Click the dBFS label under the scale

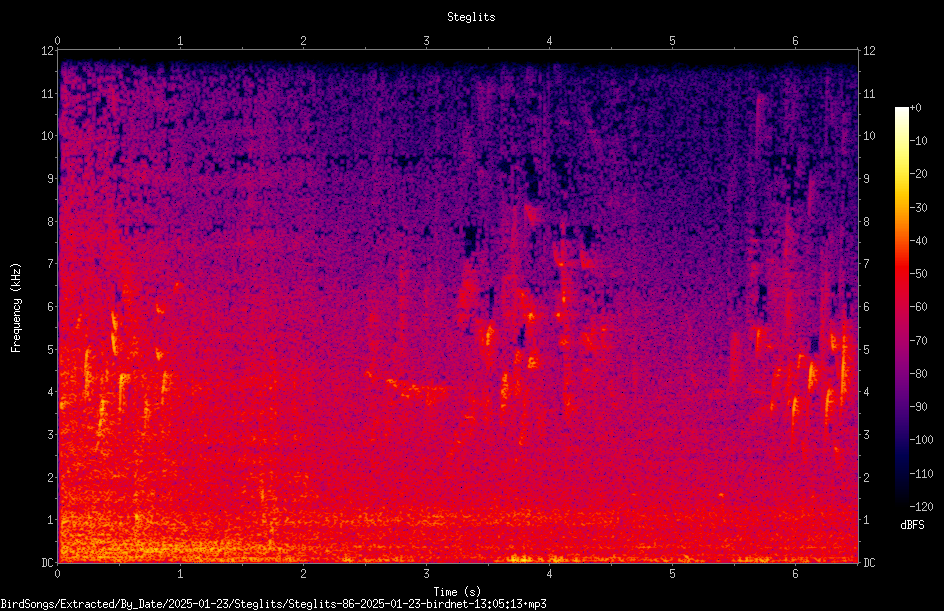coord(912,525)
